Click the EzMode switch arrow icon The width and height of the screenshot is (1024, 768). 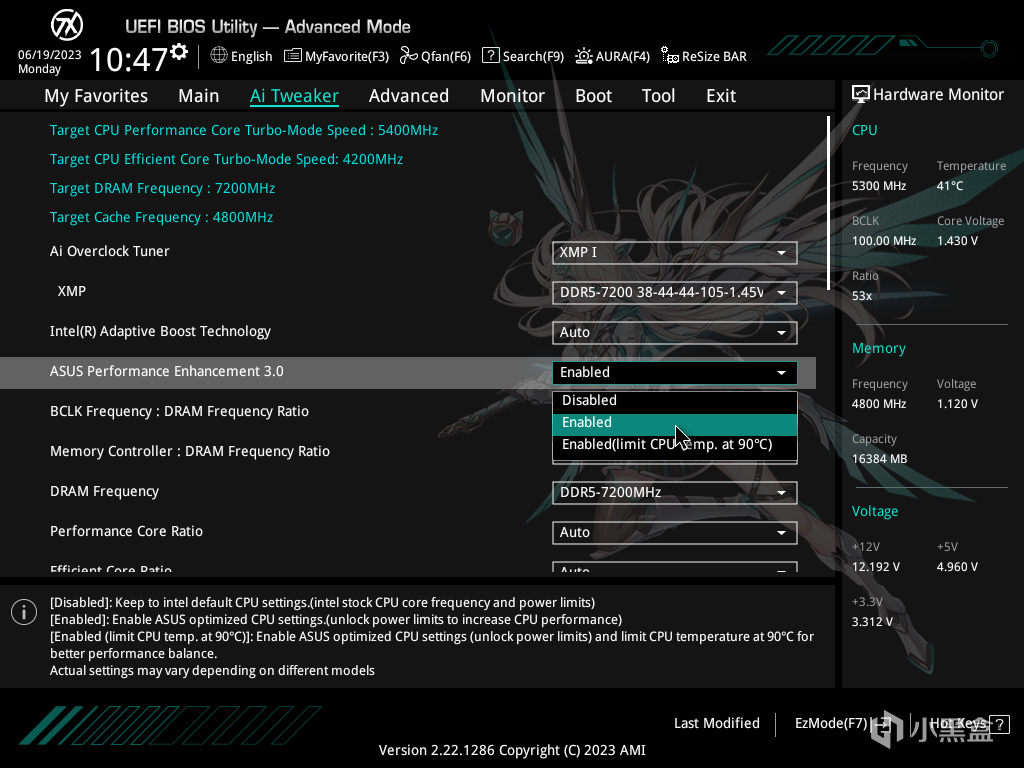pyautogui.click(x=882, y=724)
